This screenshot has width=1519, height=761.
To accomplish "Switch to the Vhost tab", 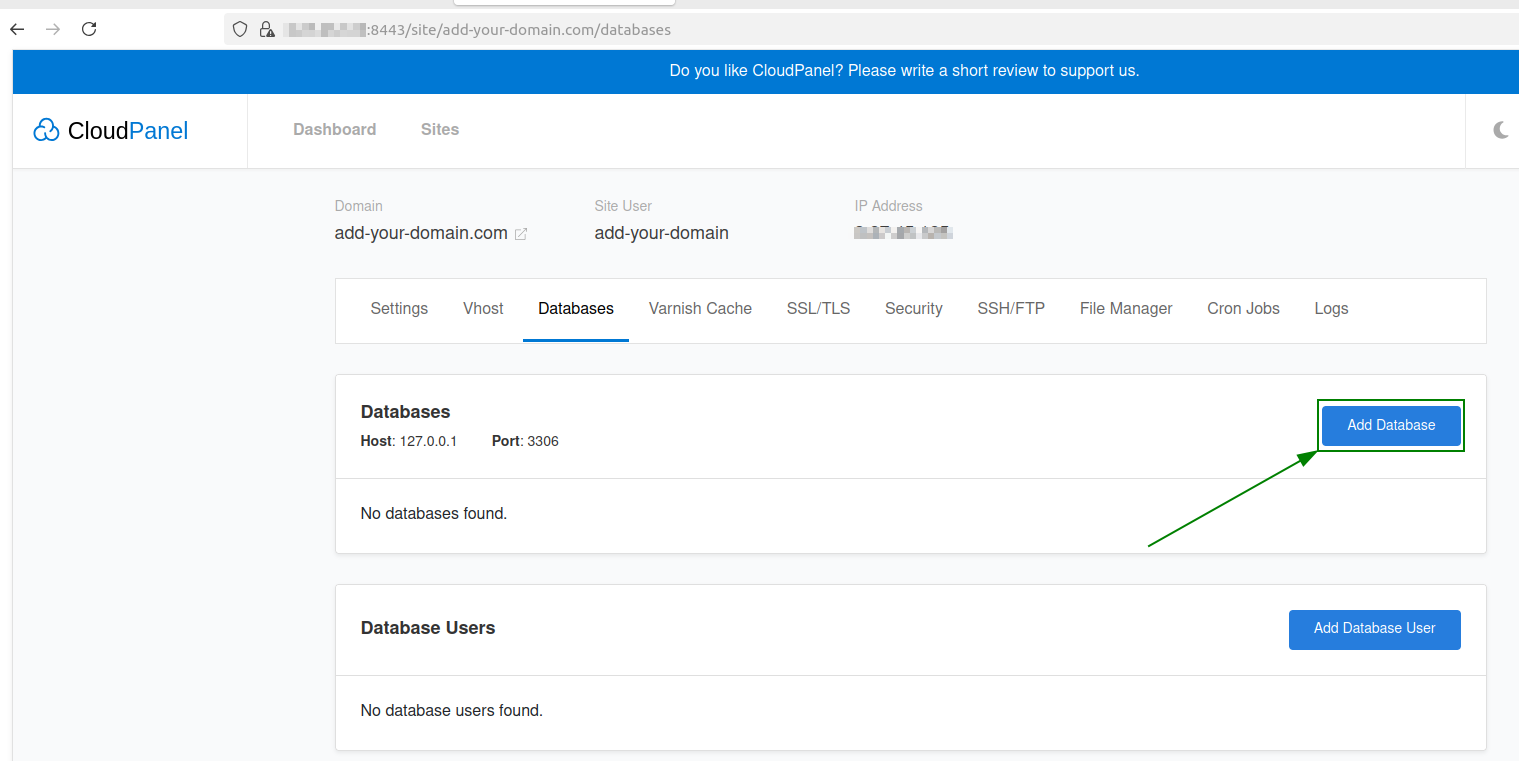I will coord(483,309).
